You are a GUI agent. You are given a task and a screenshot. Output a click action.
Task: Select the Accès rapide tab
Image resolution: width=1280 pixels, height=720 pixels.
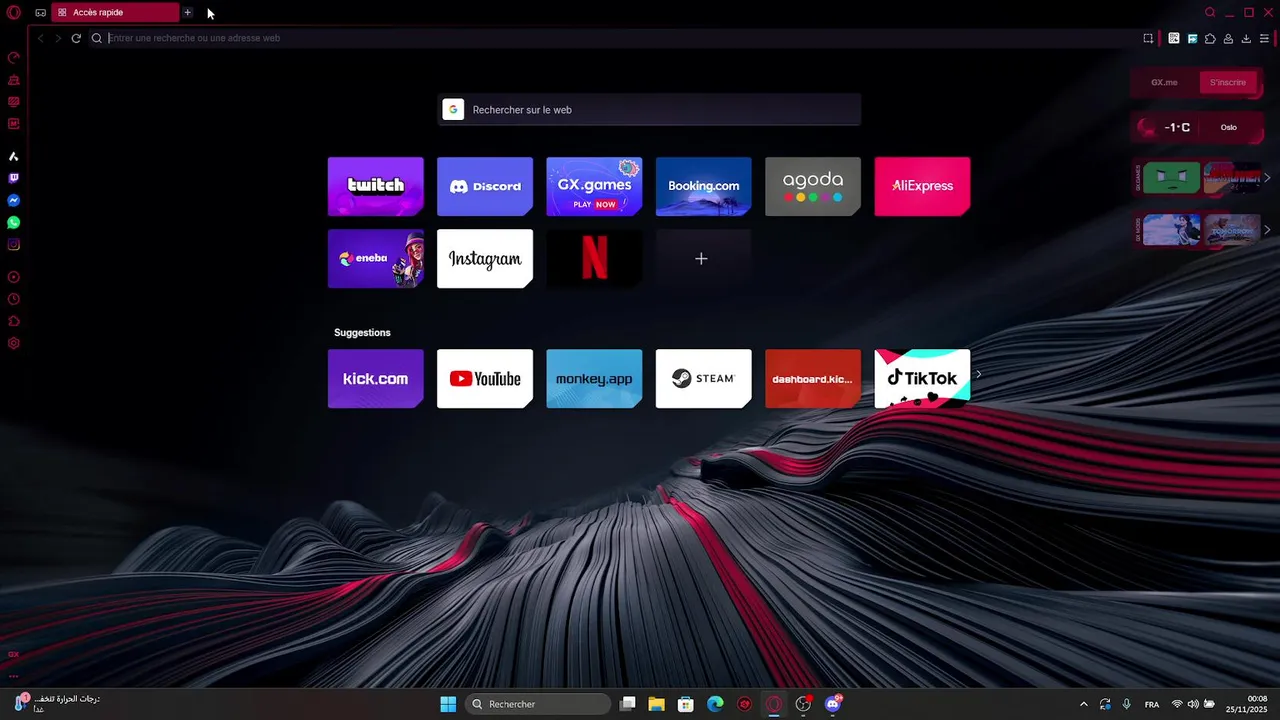[115, 12]
